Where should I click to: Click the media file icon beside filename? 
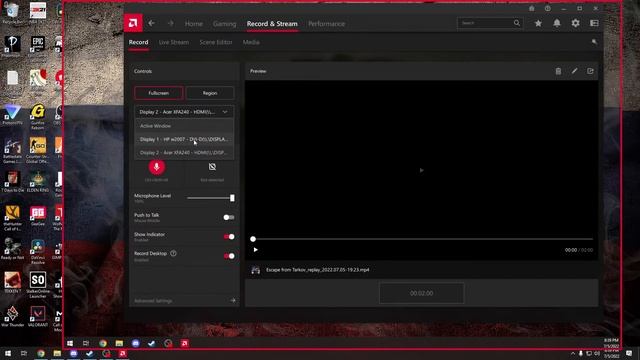coord(256,270)
